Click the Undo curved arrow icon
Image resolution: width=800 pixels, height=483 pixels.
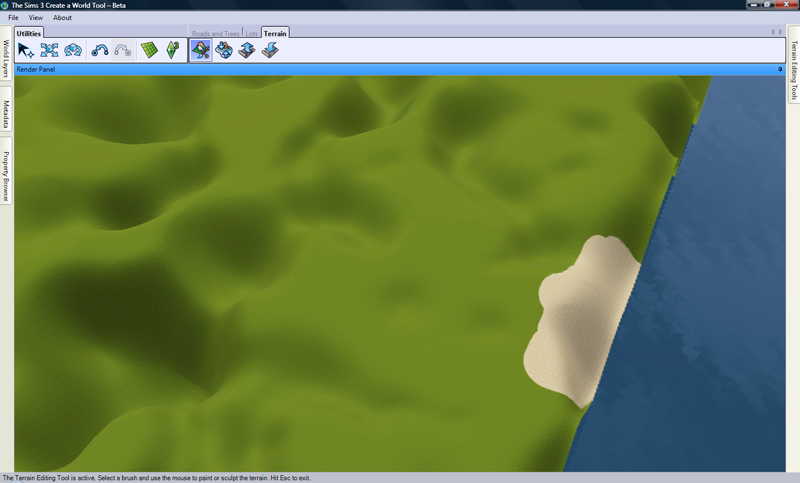[99, 50]
